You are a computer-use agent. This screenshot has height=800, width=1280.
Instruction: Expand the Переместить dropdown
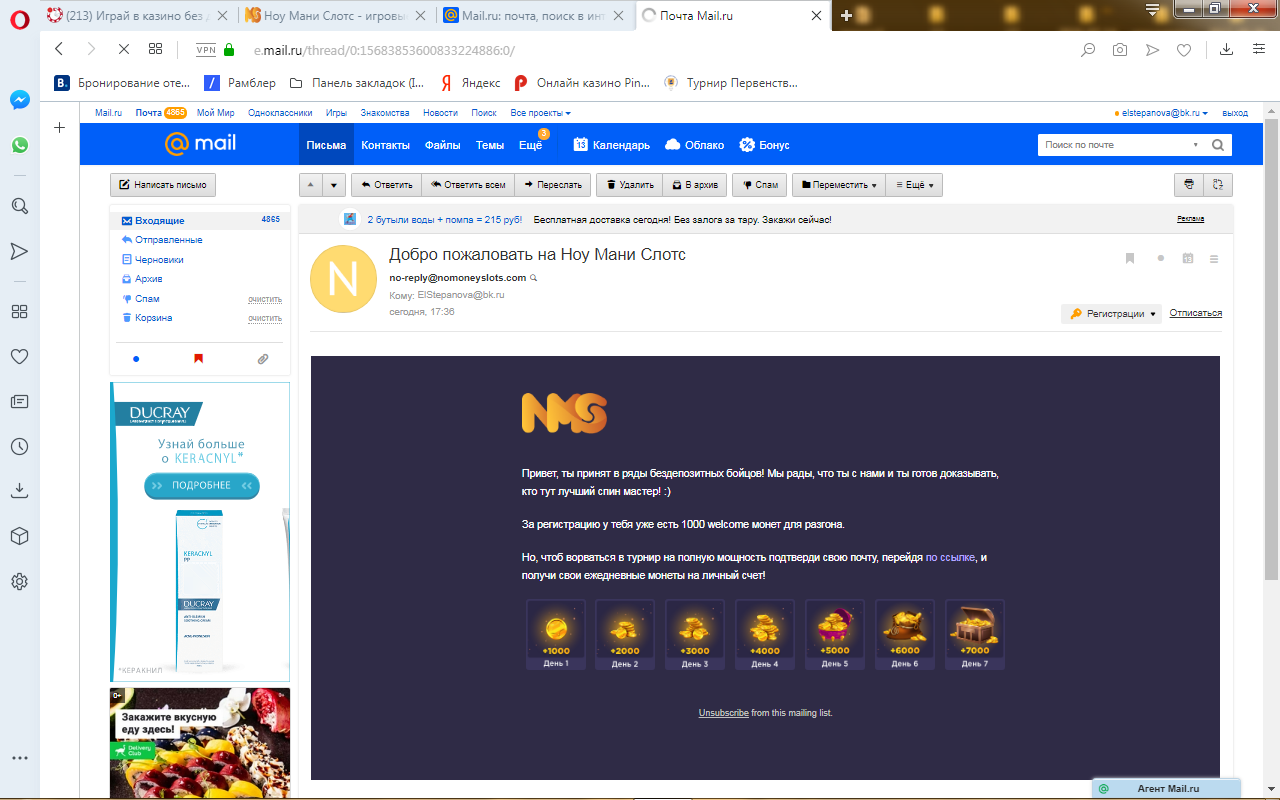838,185
